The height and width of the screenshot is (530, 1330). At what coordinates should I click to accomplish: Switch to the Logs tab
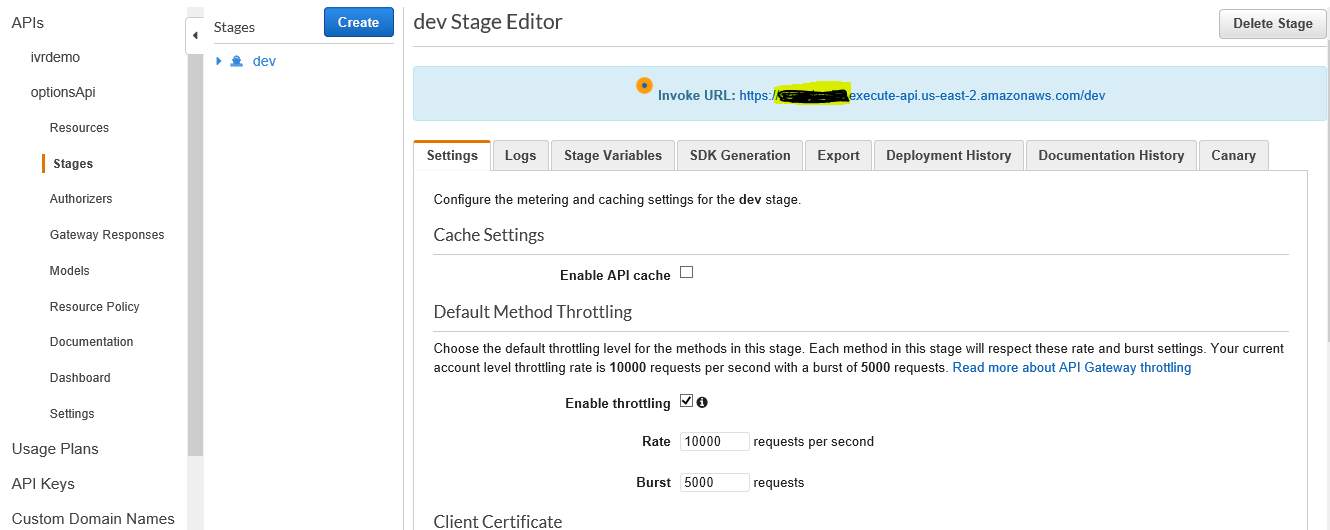pyautogui.click(x=520, y=155)
